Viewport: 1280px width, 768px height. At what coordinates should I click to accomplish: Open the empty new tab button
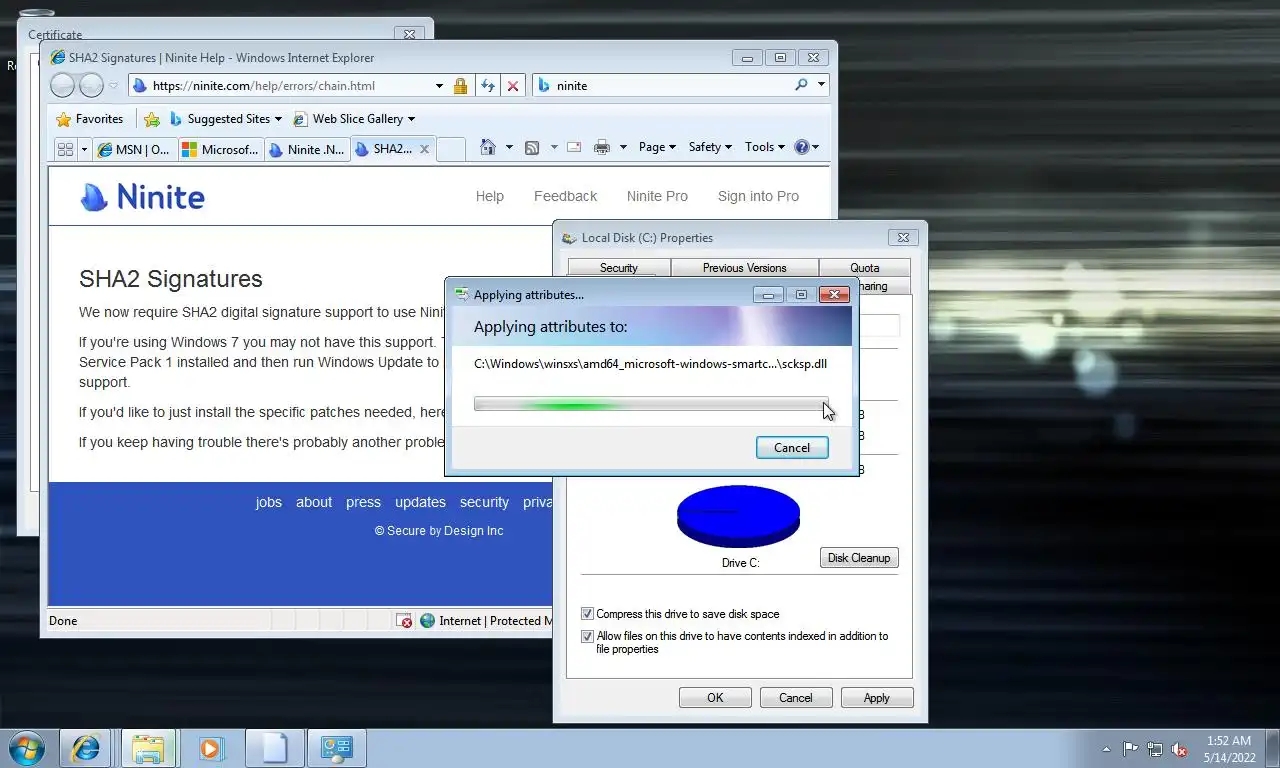point(451,149)
